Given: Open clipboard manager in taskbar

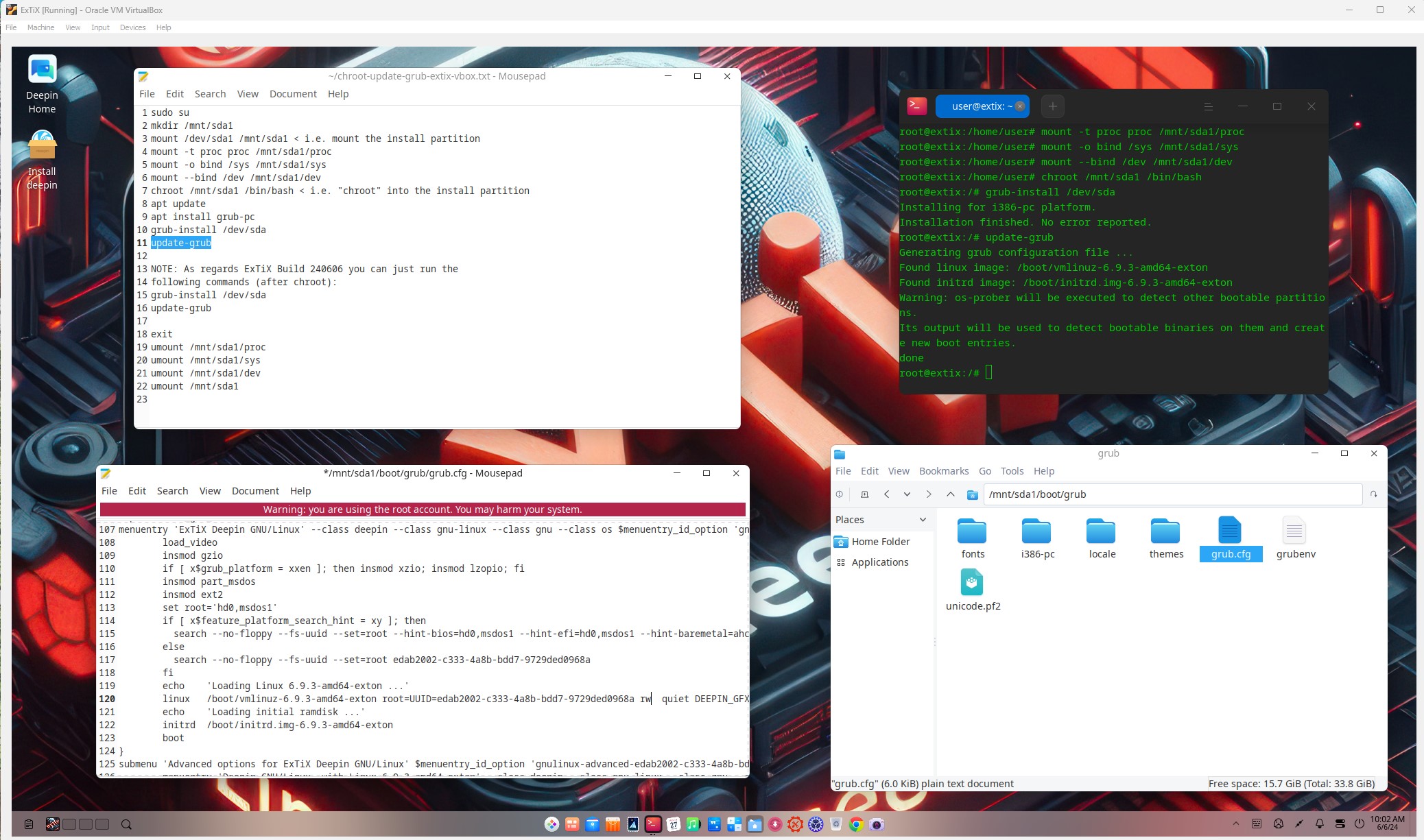Looking at the screenshot, I should pos(28,824).
